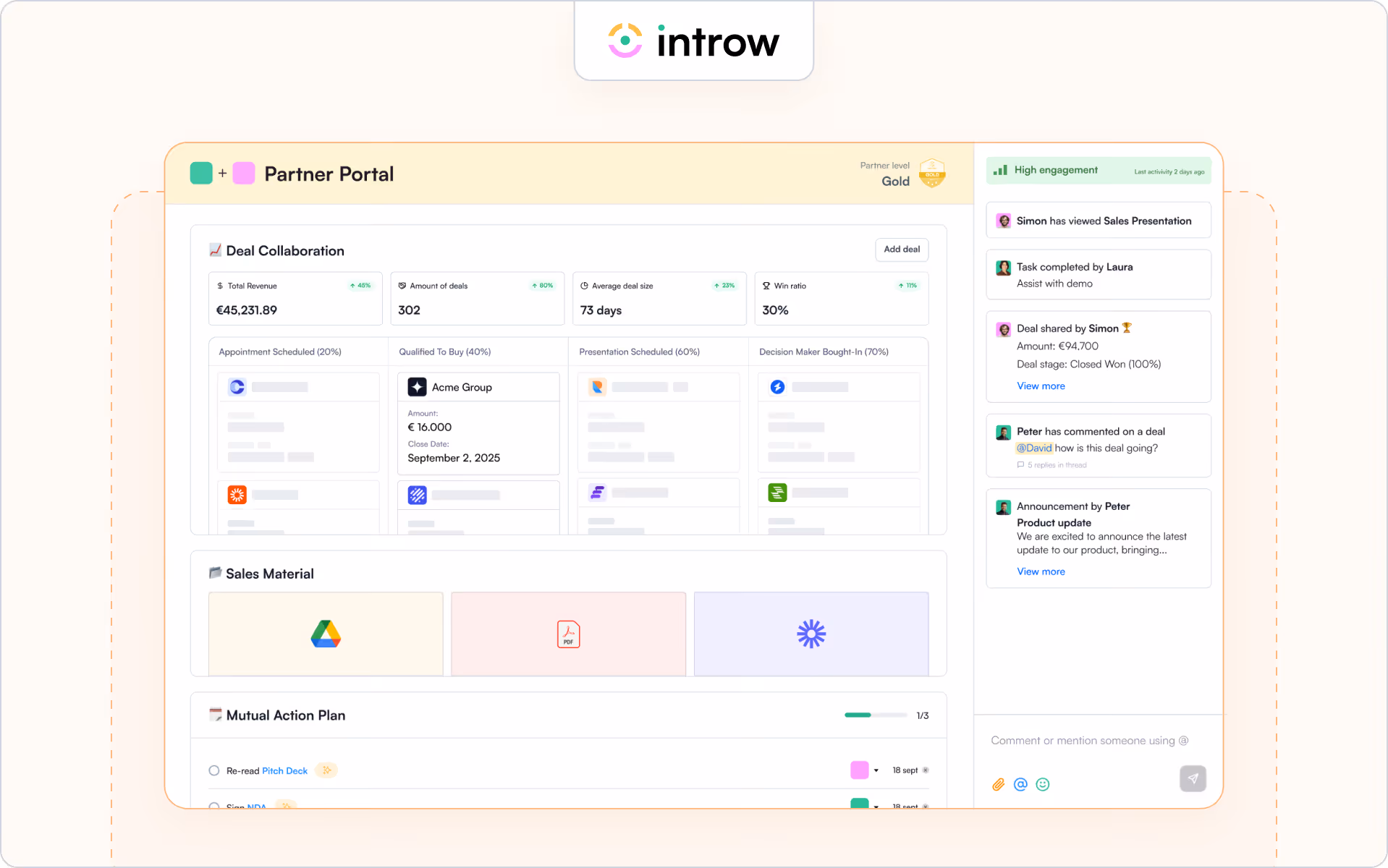Click View more under Announcement by Peter
This screenshot has width=1388, height=868.
pos(1041,571)
